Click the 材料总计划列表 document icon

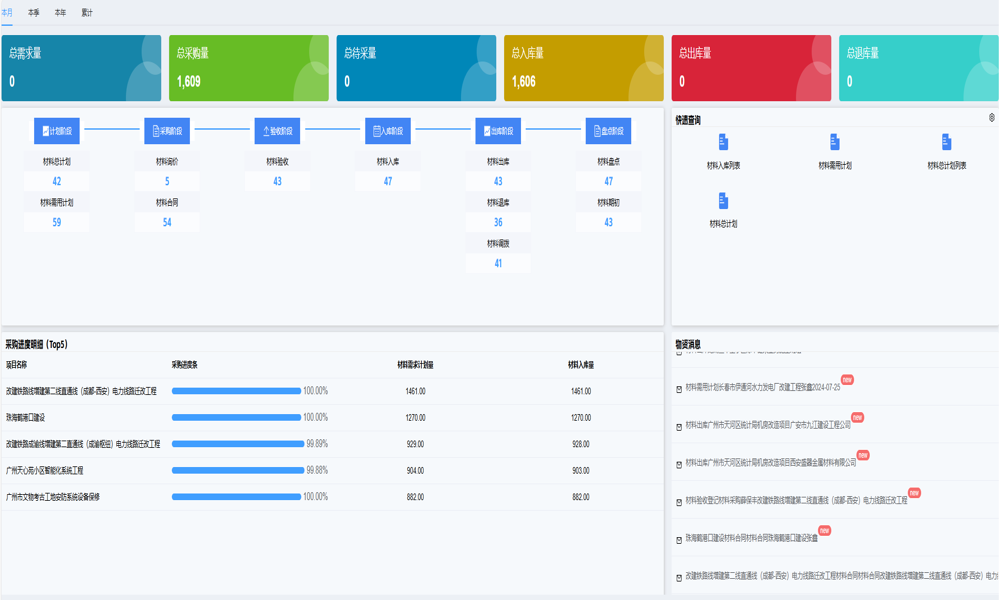(946, 144)
